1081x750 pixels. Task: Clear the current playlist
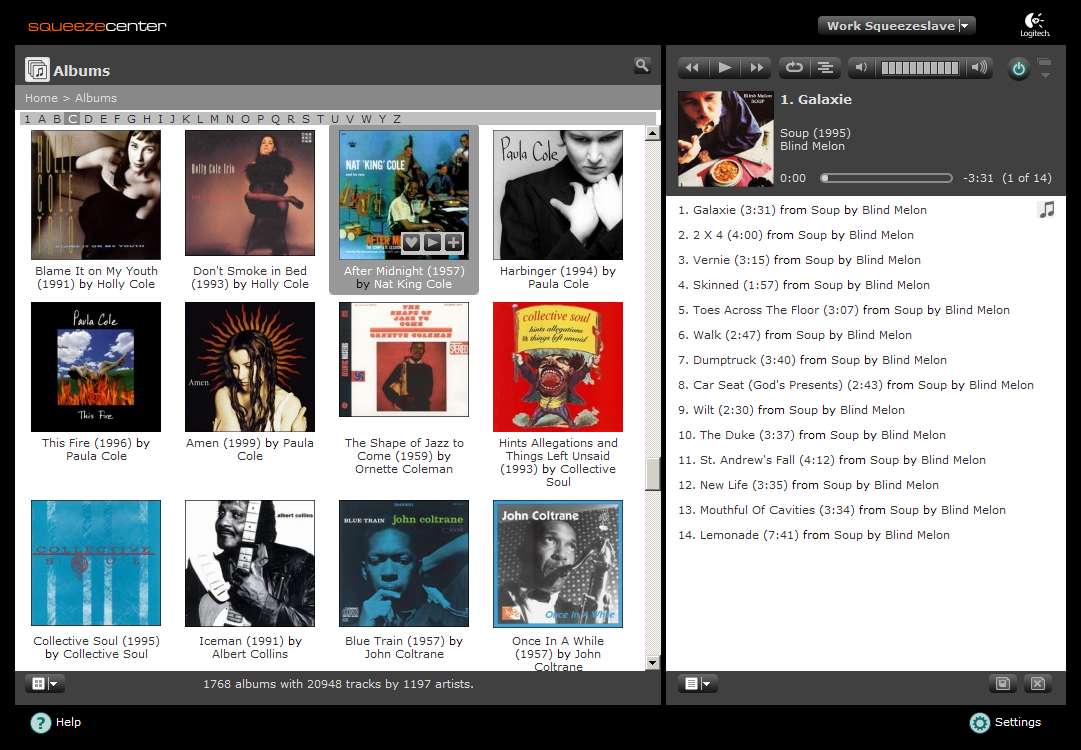tap(1037, 684)
